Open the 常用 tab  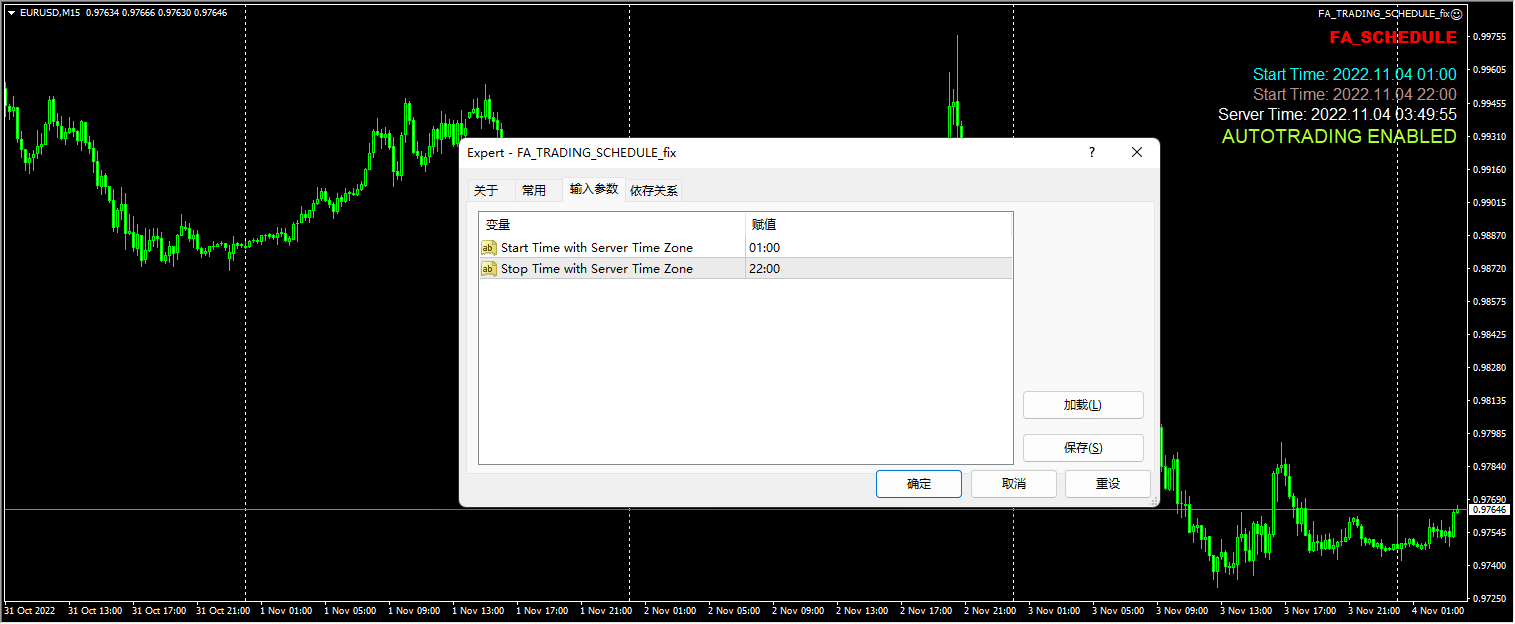point(536,189)
